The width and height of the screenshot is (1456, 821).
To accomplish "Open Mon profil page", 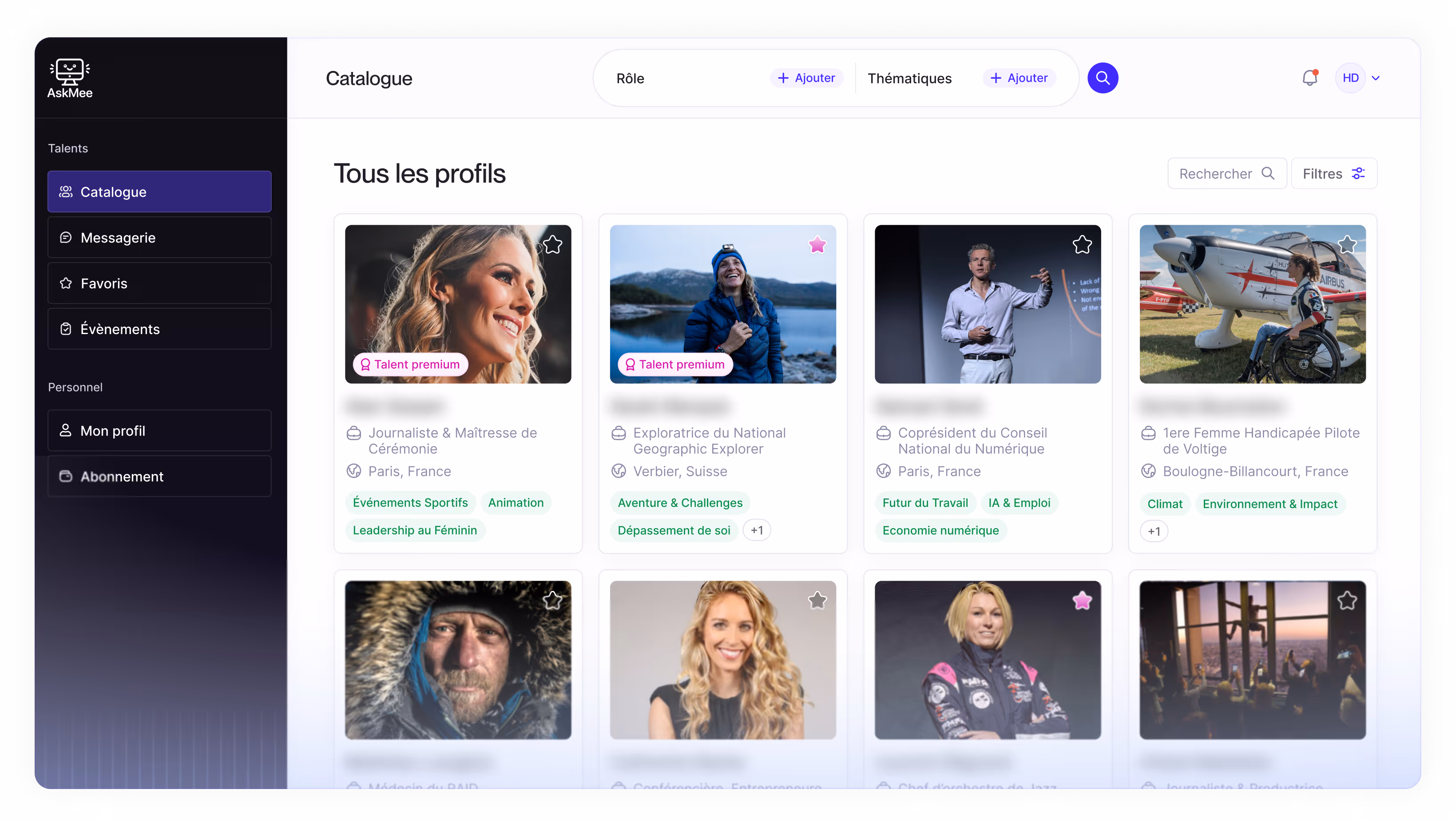I will [x=159, y=431].
